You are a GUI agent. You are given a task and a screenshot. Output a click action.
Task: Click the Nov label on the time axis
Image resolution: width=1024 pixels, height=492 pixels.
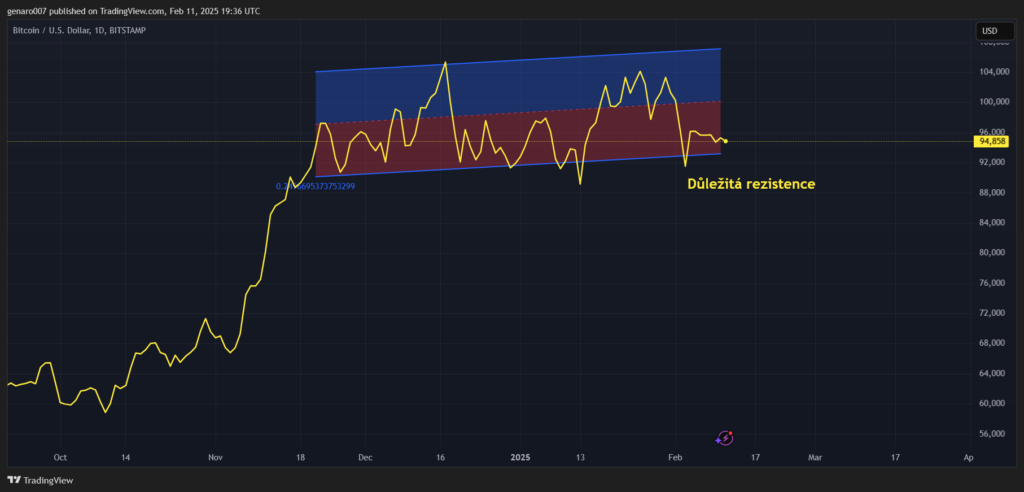[216, 457]
